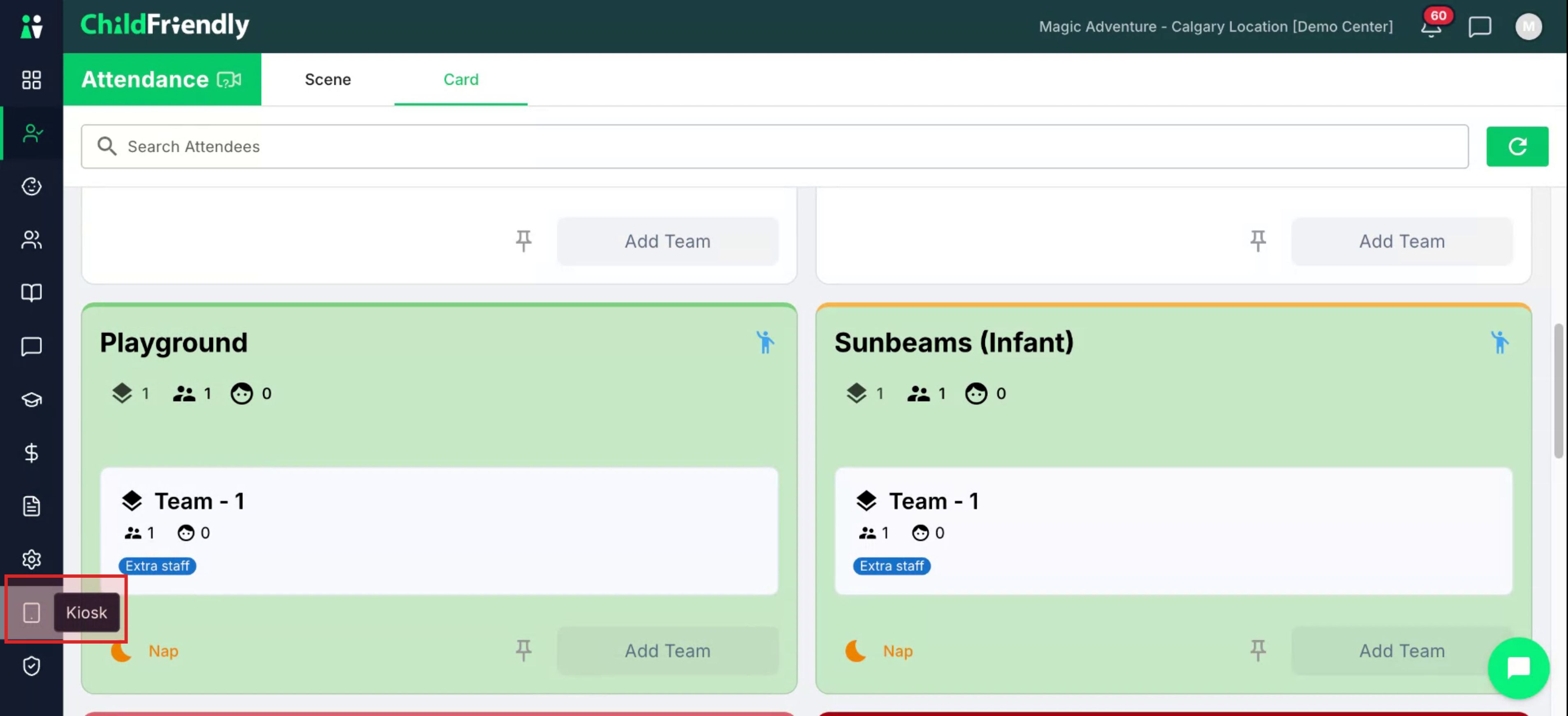The width and height of the screenshot is (1568, 716).
Task: Open notifications bell with 60 badge
Action: (1432, 26)
